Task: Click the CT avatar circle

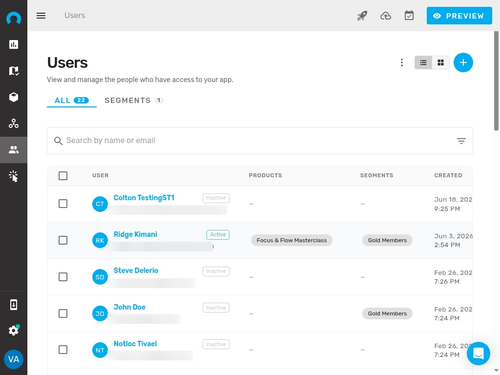Action: click(100, 204)
